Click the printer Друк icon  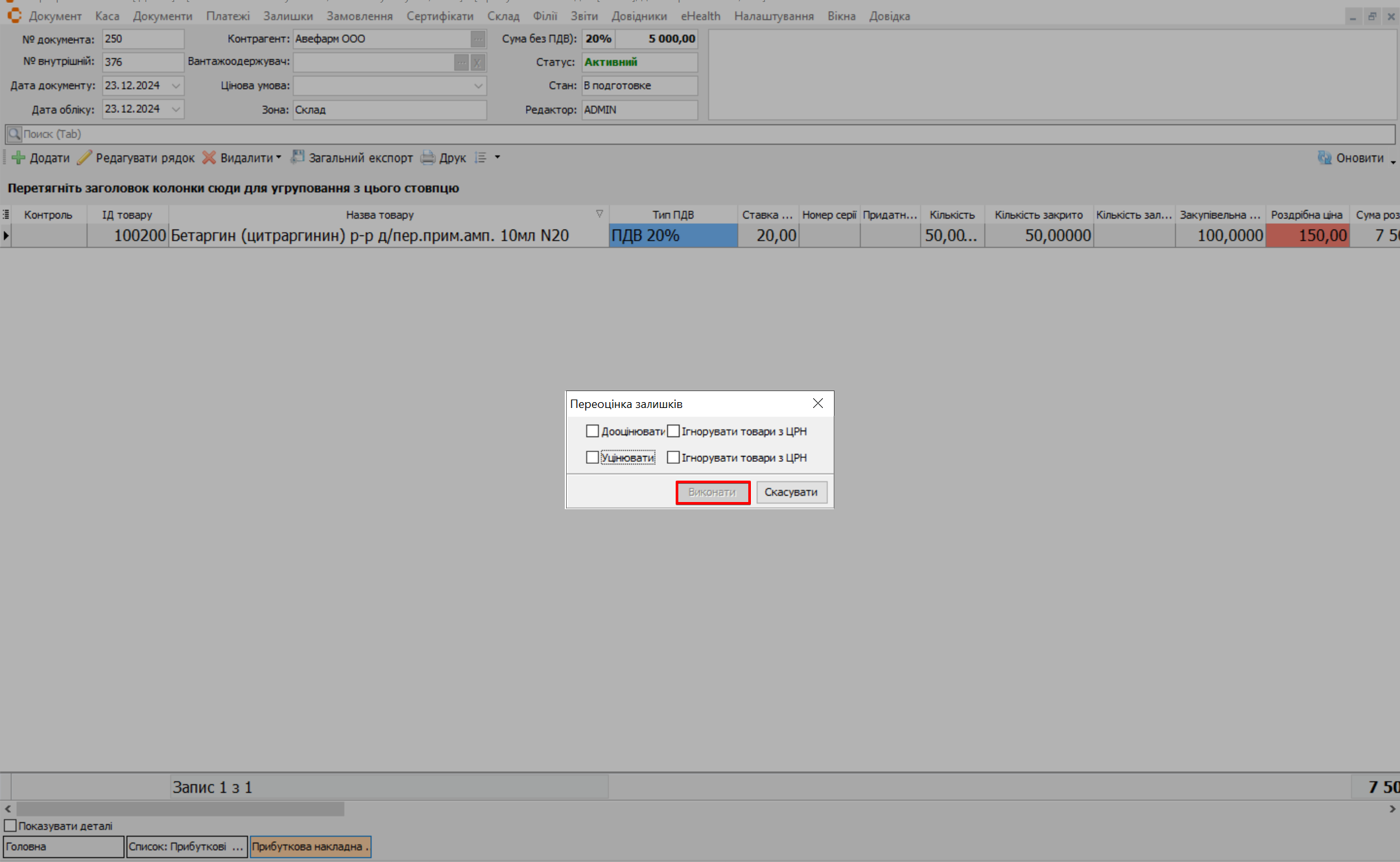[428, 158]
